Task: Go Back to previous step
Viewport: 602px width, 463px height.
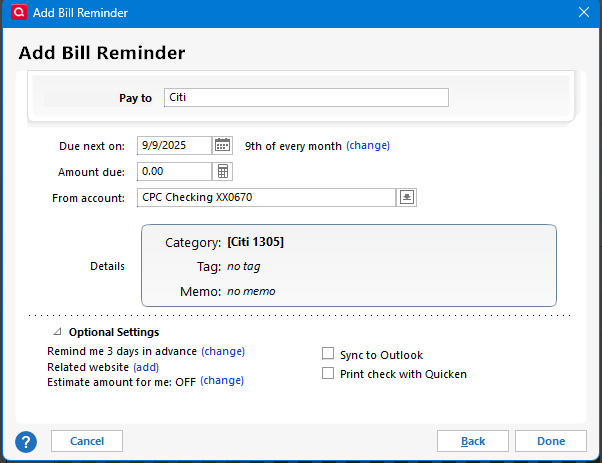Action: (473, 441)
